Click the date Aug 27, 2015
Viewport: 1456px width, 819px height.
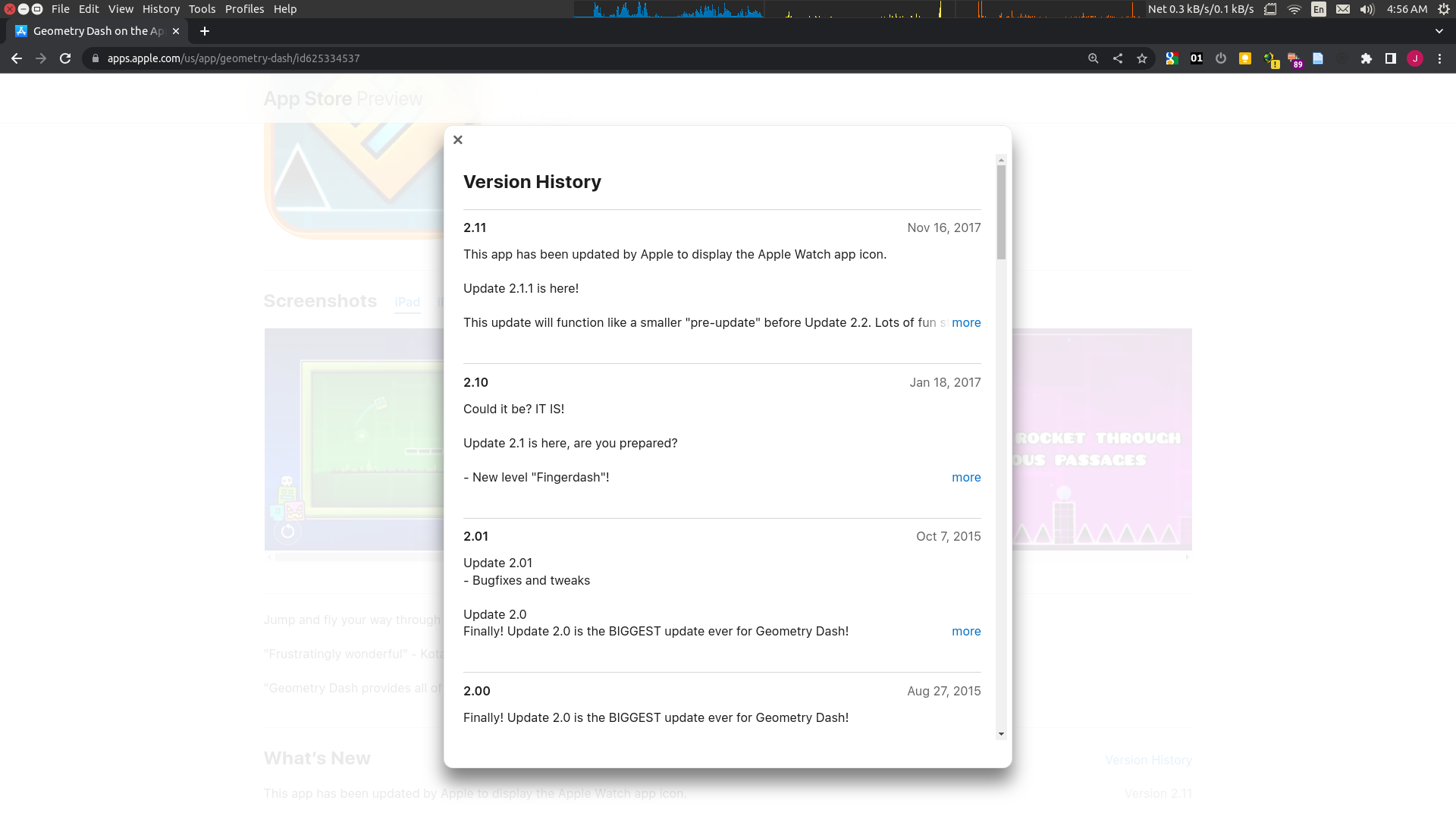[x=943, y=691]
